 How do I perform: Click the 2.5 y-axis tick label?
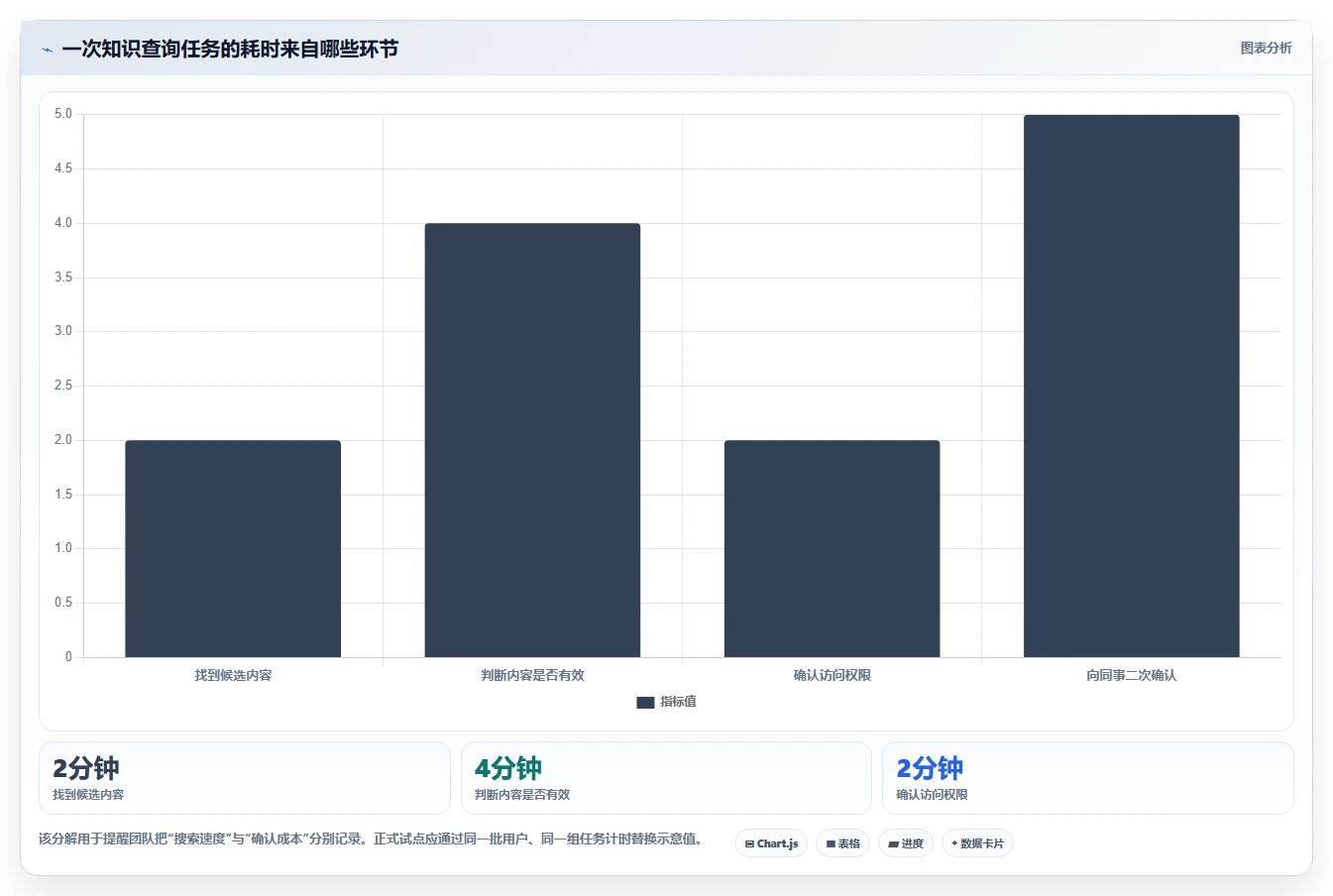pos(63,386)
